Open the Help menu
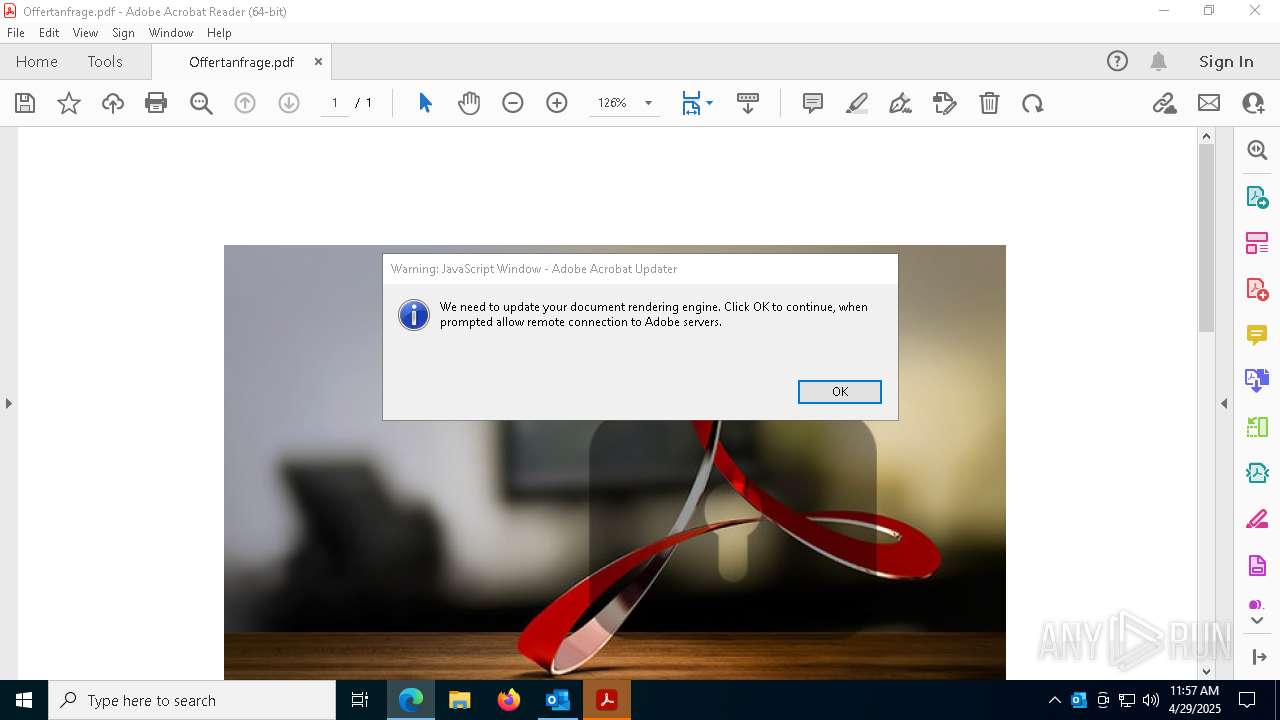Viewport: 1280px width, 720px height. [x=219, y=32]
